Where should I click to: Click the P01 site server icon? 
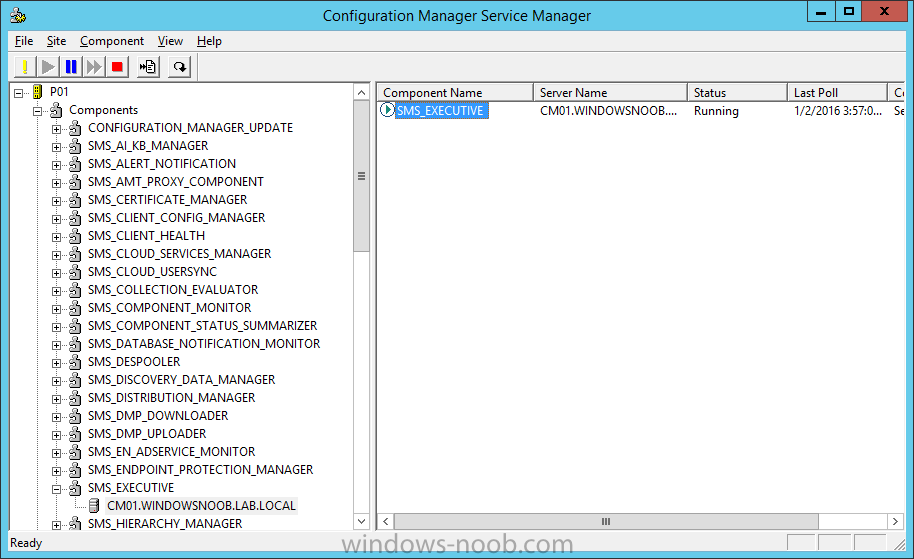[38, 92]
